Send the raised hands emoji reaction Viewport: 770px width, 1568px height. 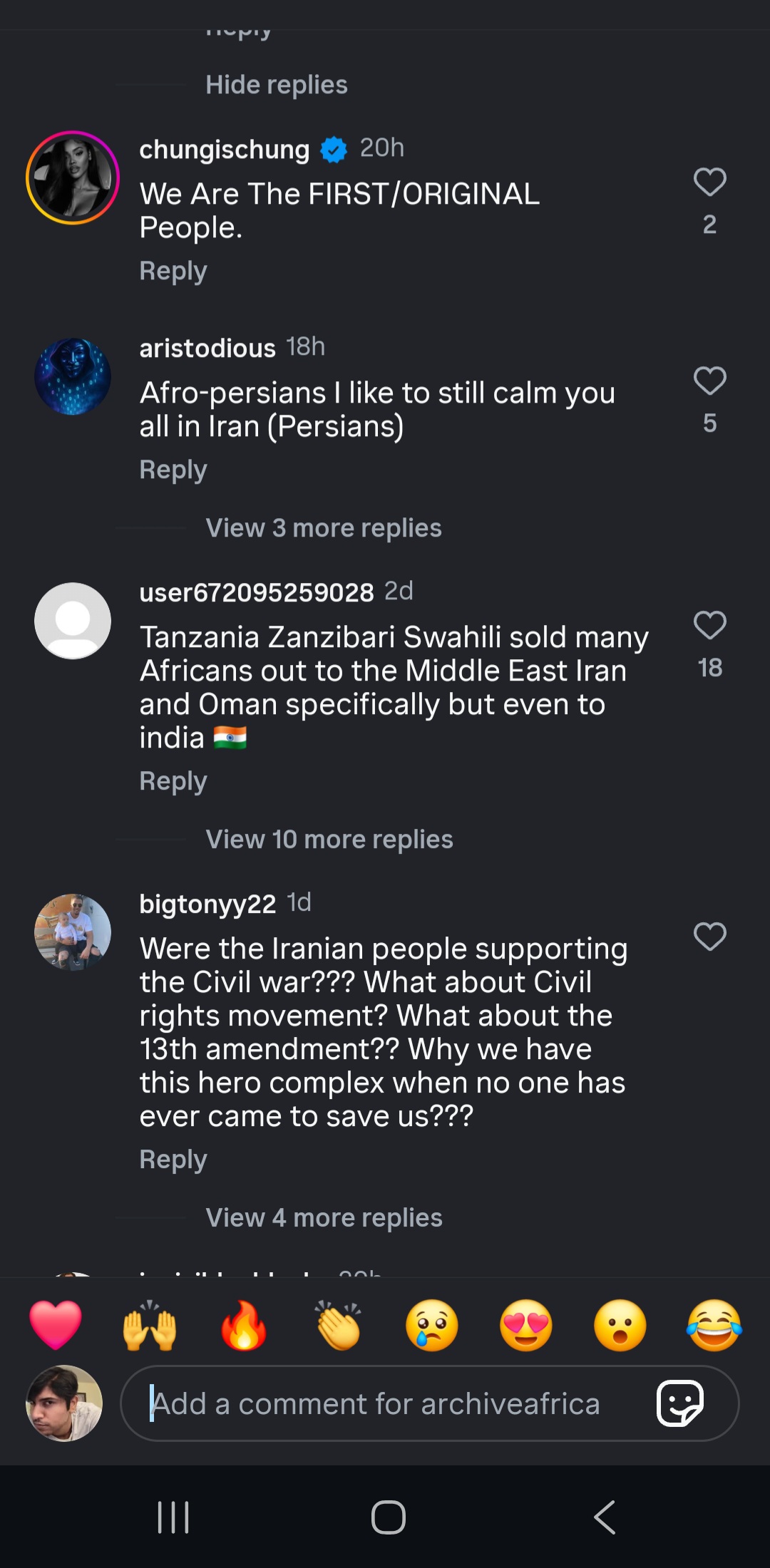(x=150, y=1326)
